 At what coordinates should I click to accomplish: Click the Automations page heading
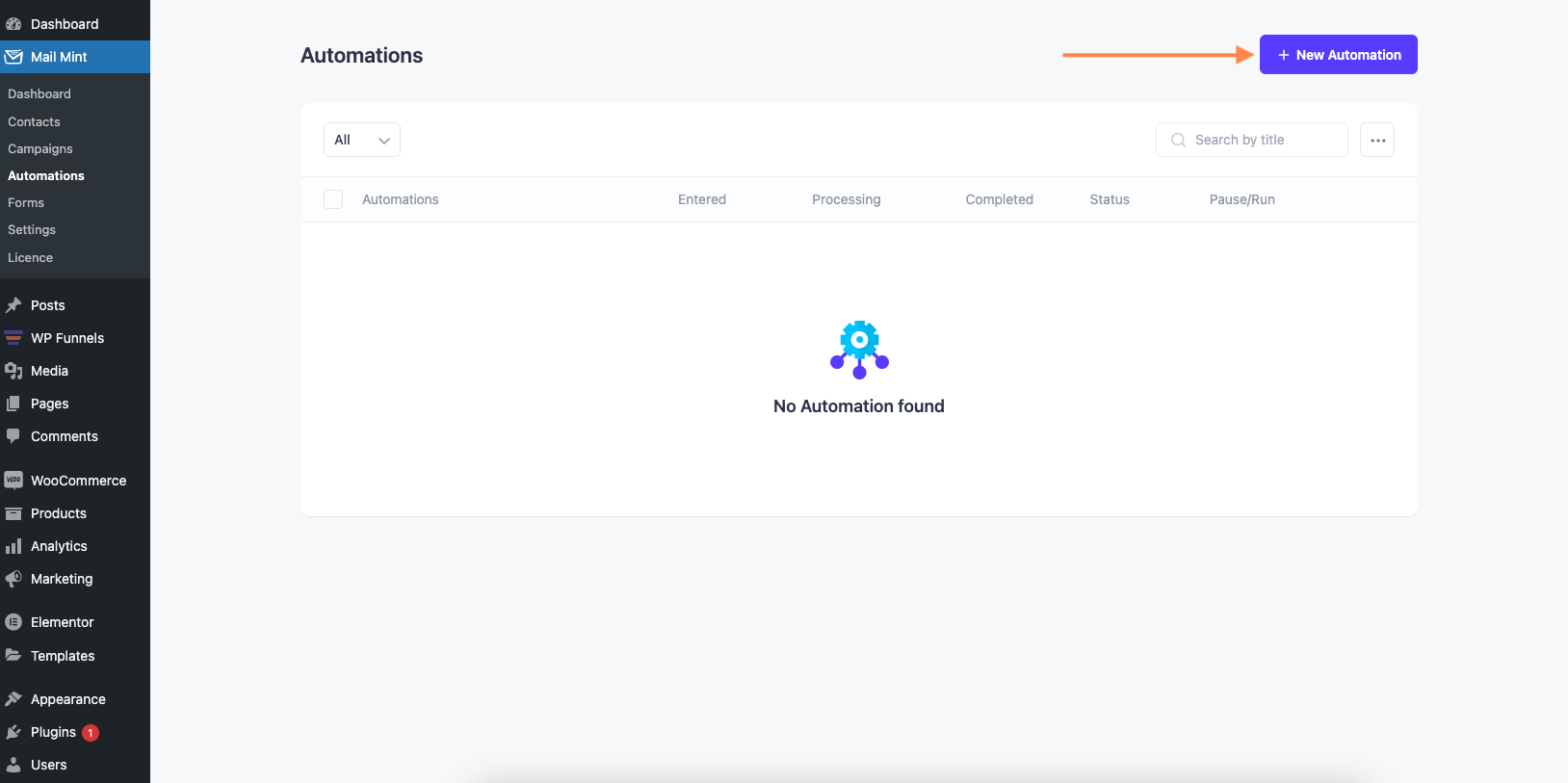click(362, 56)
